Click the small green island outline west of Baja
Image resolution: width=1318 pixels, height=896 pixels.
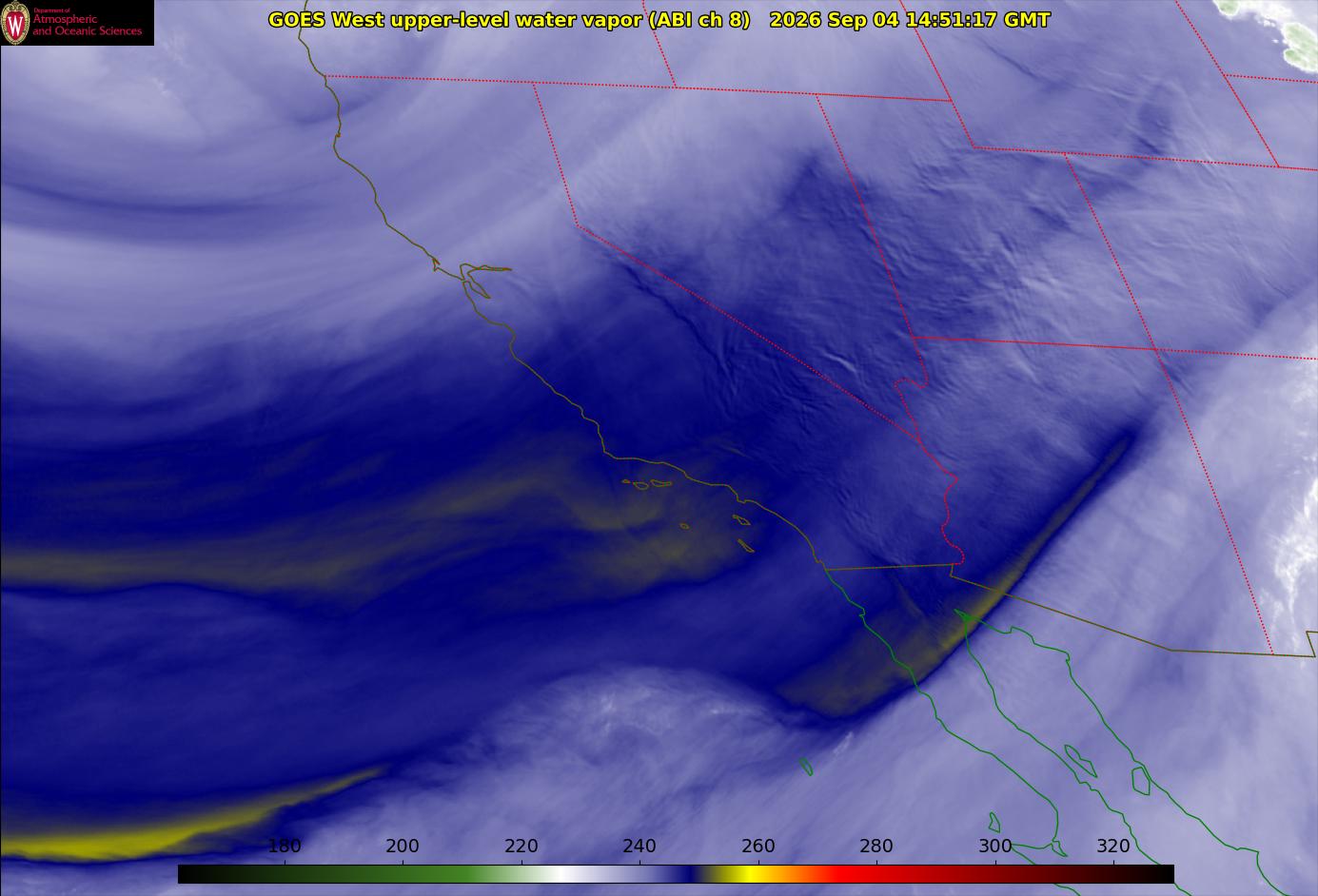coord(806,766)
